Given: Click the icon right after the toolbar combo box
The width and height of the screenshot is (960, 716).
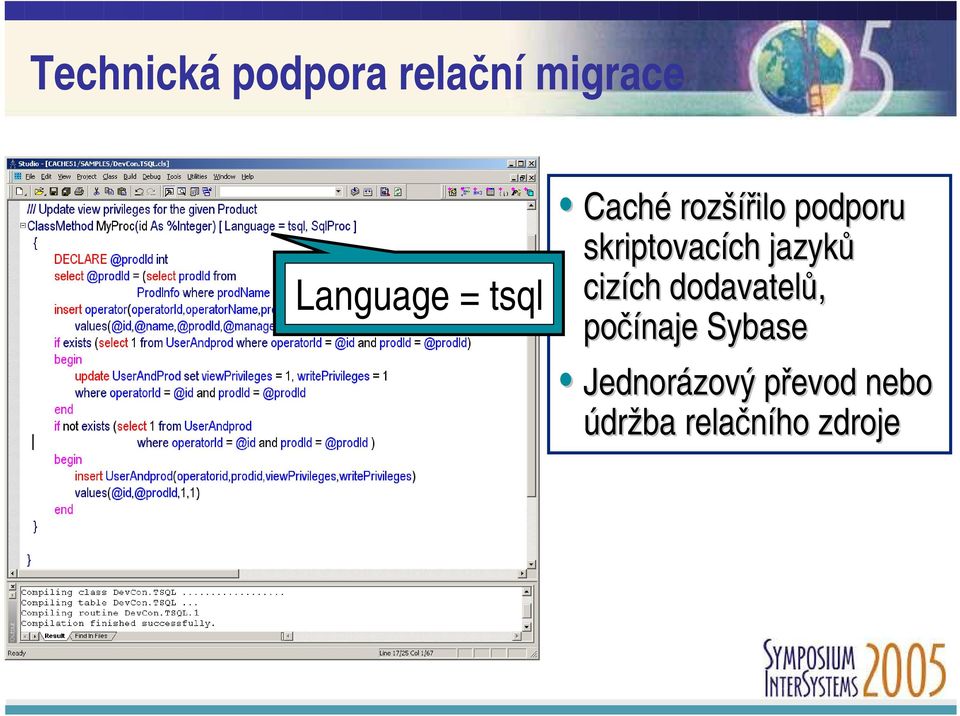Looking at the screenshot, I should coord(354,192).
